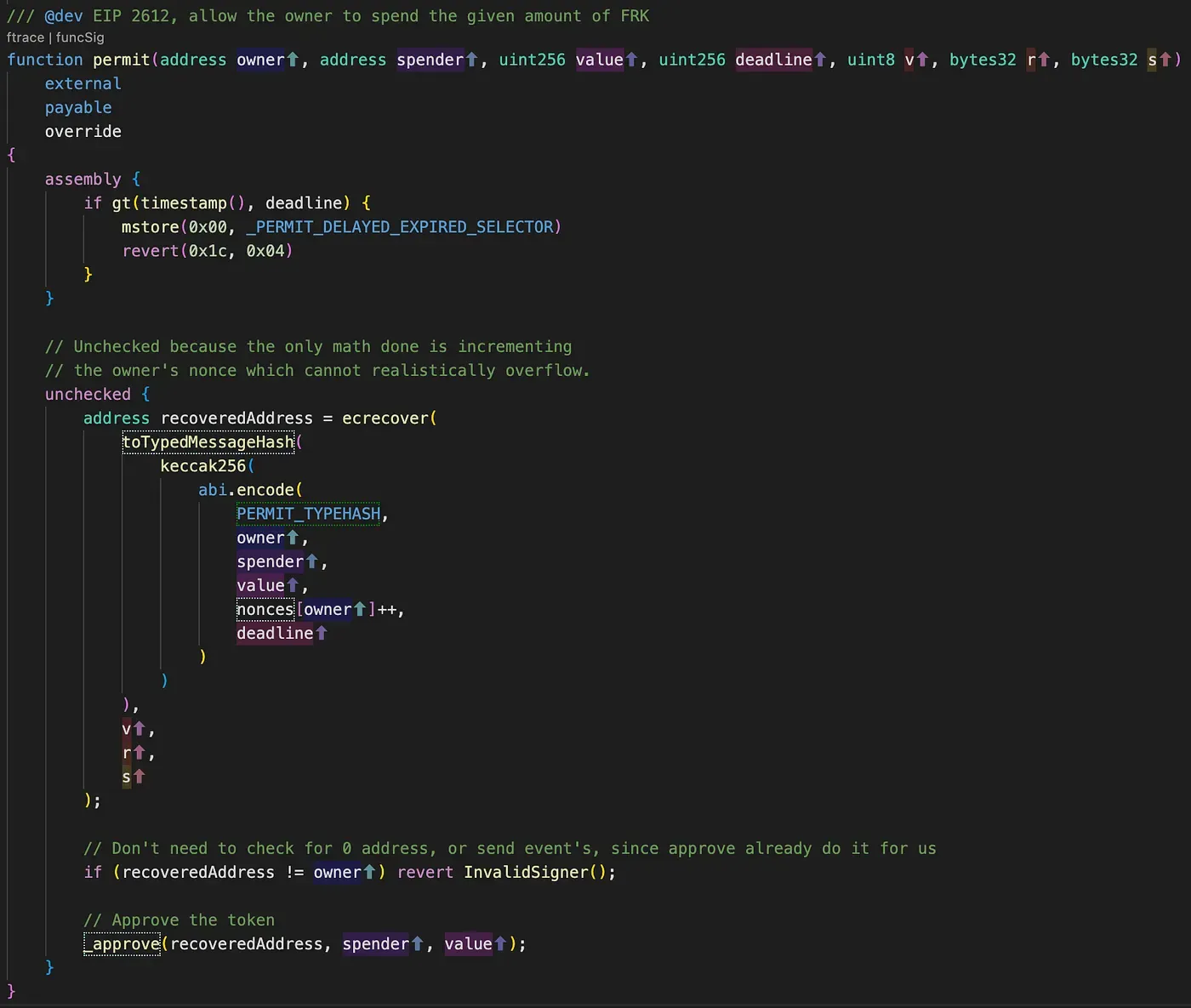
Task: Click the "_approve" function call
Action: coord(122,944)
